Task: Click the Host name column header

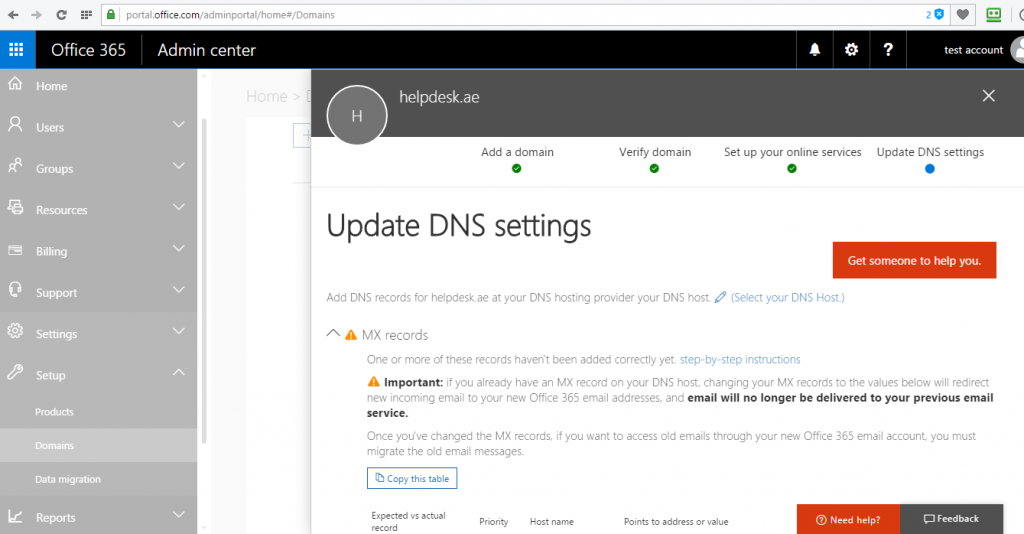Action: (552, 522)
